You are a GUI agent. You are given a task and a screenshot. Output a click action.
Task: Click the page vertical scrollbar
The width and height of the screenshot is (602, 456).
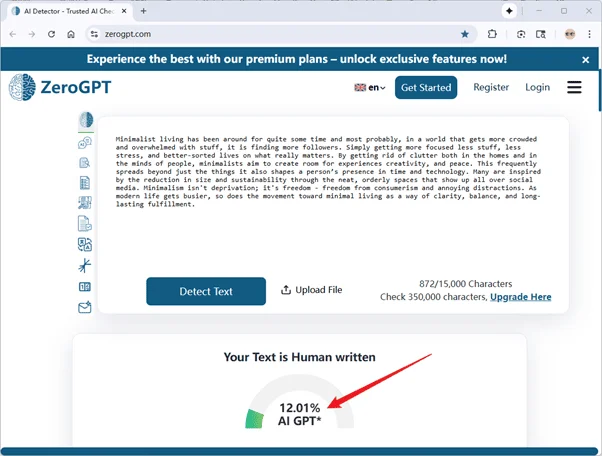(x=600, y=91)
